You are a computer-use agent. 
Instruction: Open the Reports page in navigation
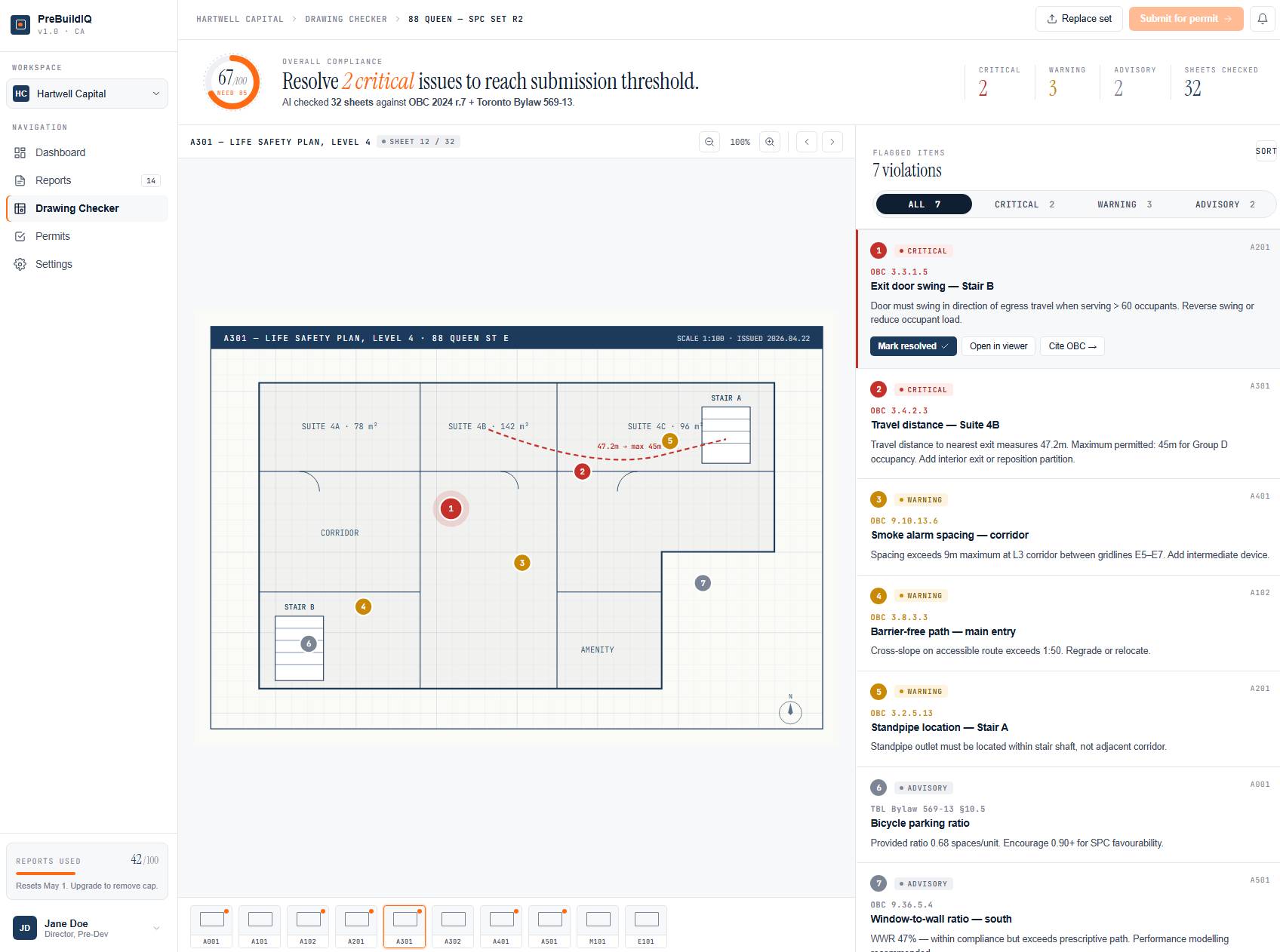(x=53, y=180)
